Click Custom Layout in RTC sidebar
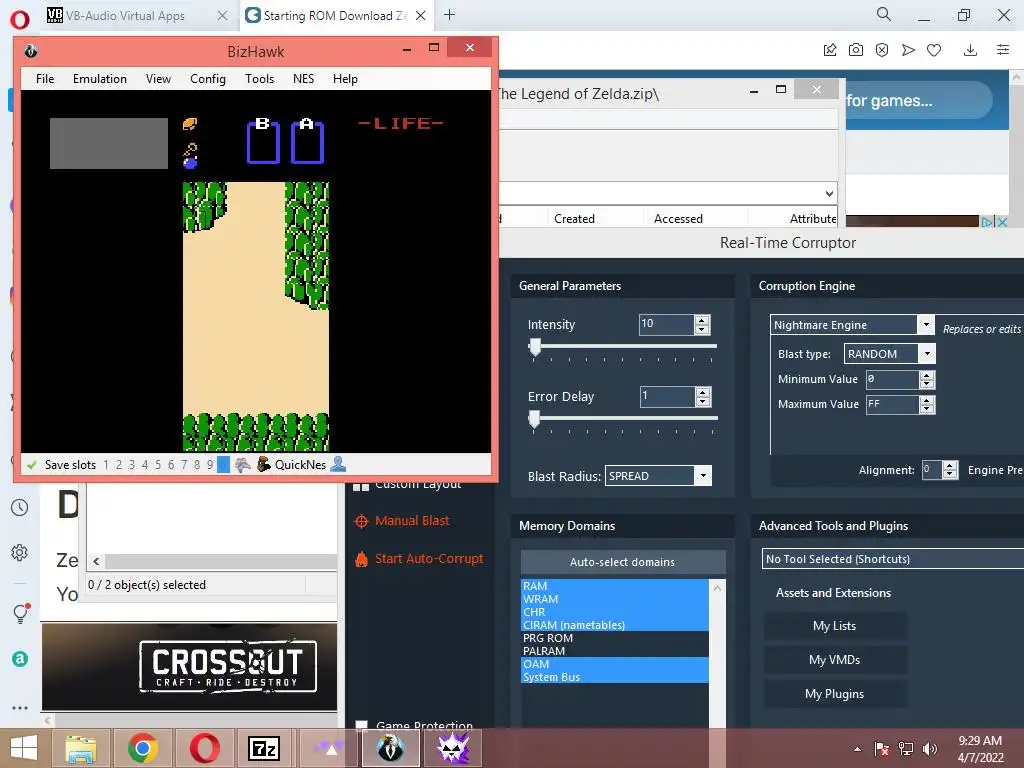The width and height of the screenshot is (1024, 768). click(x=418, y=484)
